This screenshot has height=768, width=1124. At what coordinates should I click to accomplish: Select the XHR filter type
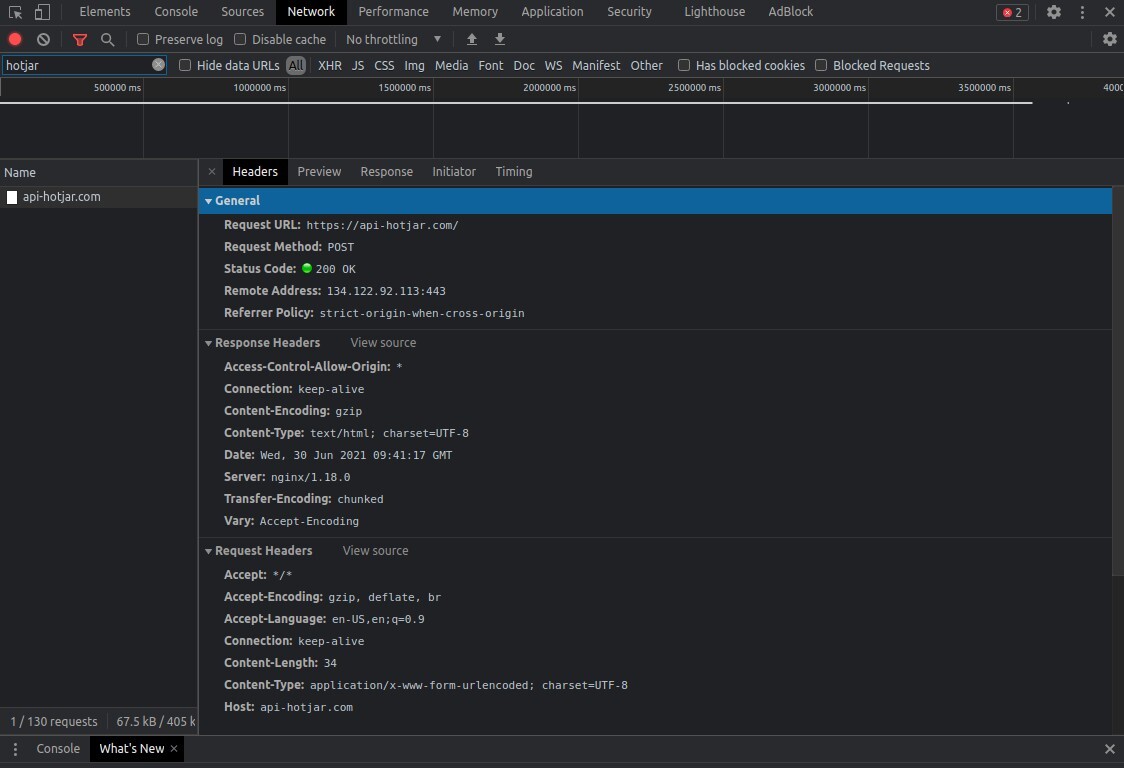pyautogui.click(x=329, y=65)
